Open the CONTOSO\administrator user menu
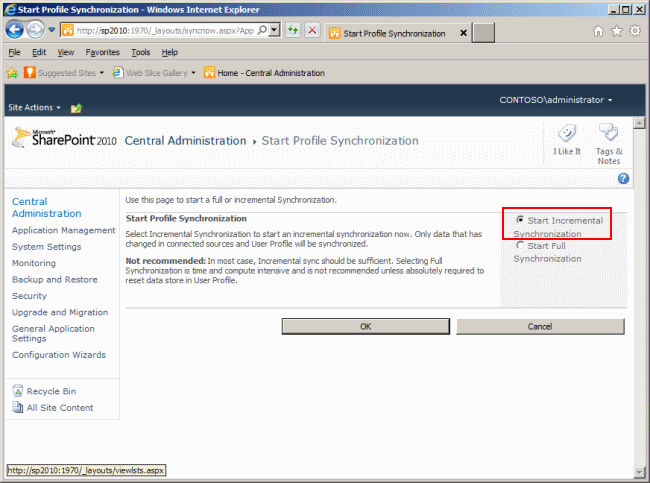Screen dimensions: 650x483 pyautogui.click(x=555, y=100)
